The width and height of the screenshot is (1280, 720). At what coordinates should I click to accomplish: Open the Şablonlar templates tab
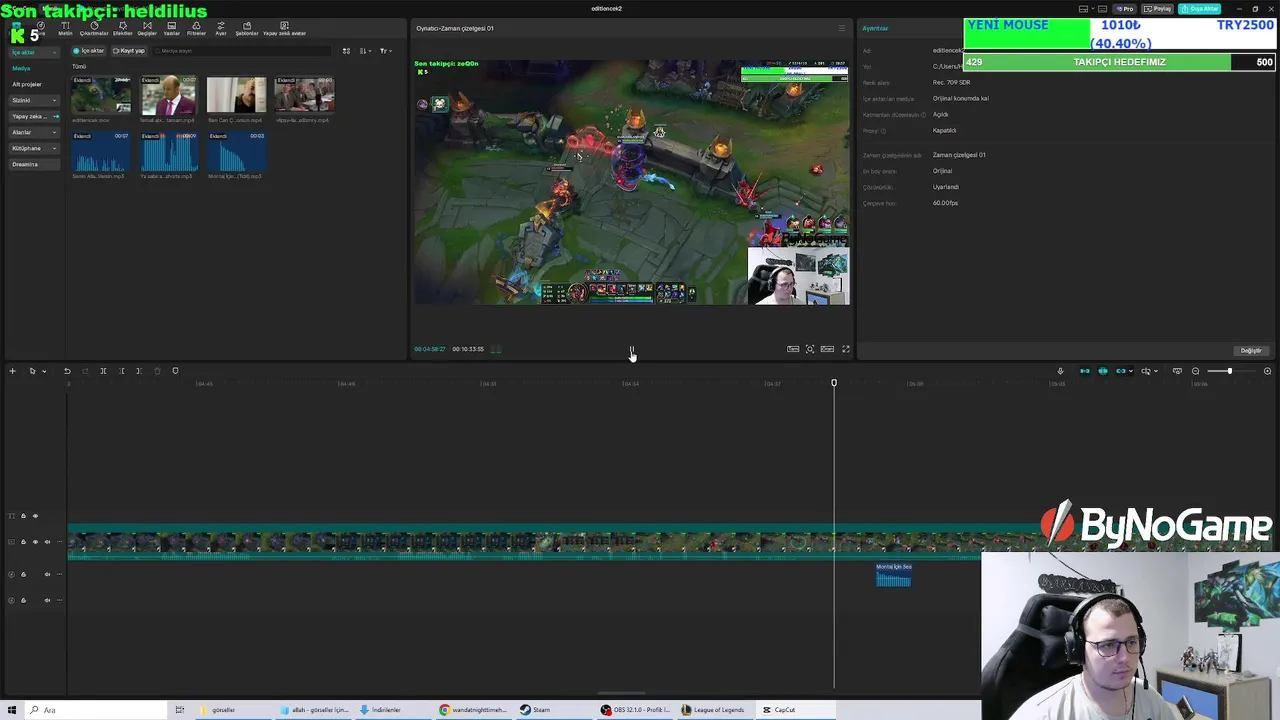click(247, 28)
